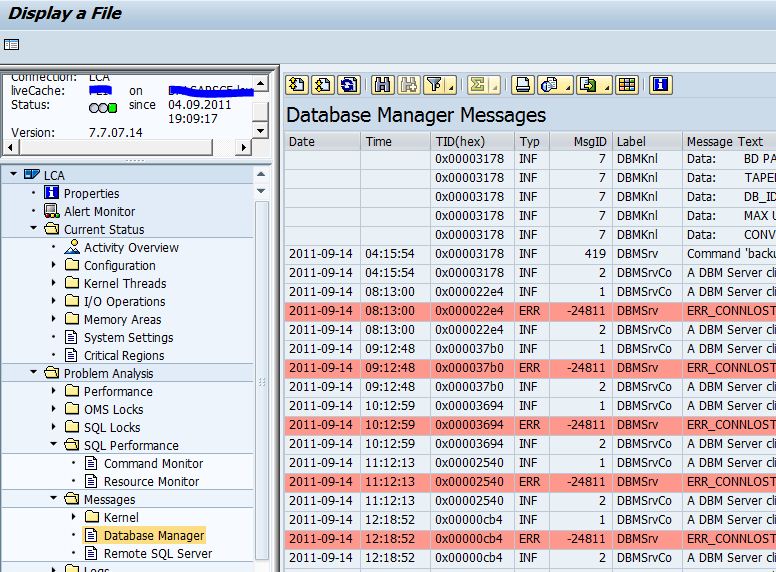Click the blue Information icon in toolbar
Viewport: 776px width, 572px height.
tap(661, 85)
